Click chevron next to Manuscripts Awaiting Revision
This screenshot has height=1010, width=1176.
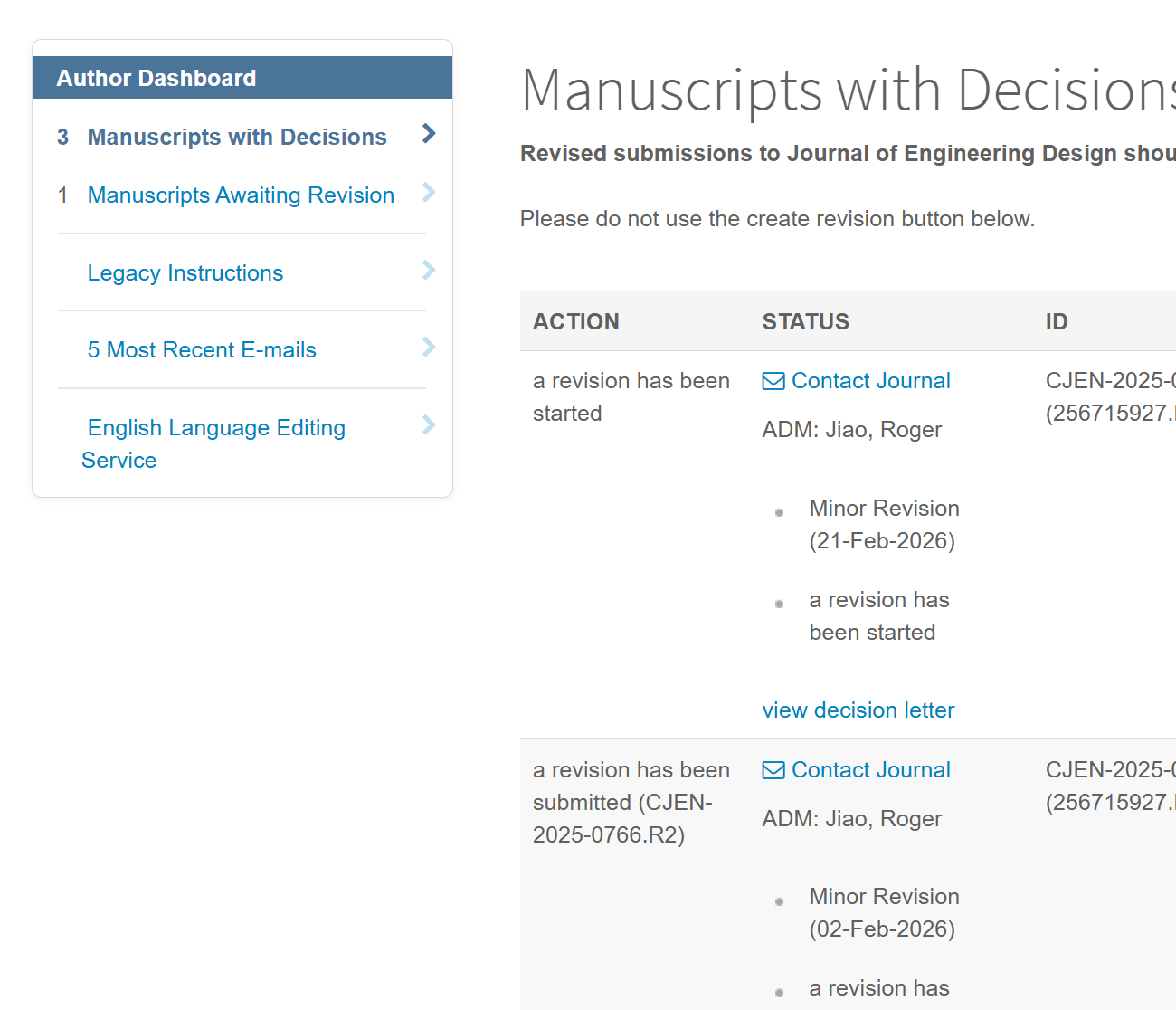[429, 192]
